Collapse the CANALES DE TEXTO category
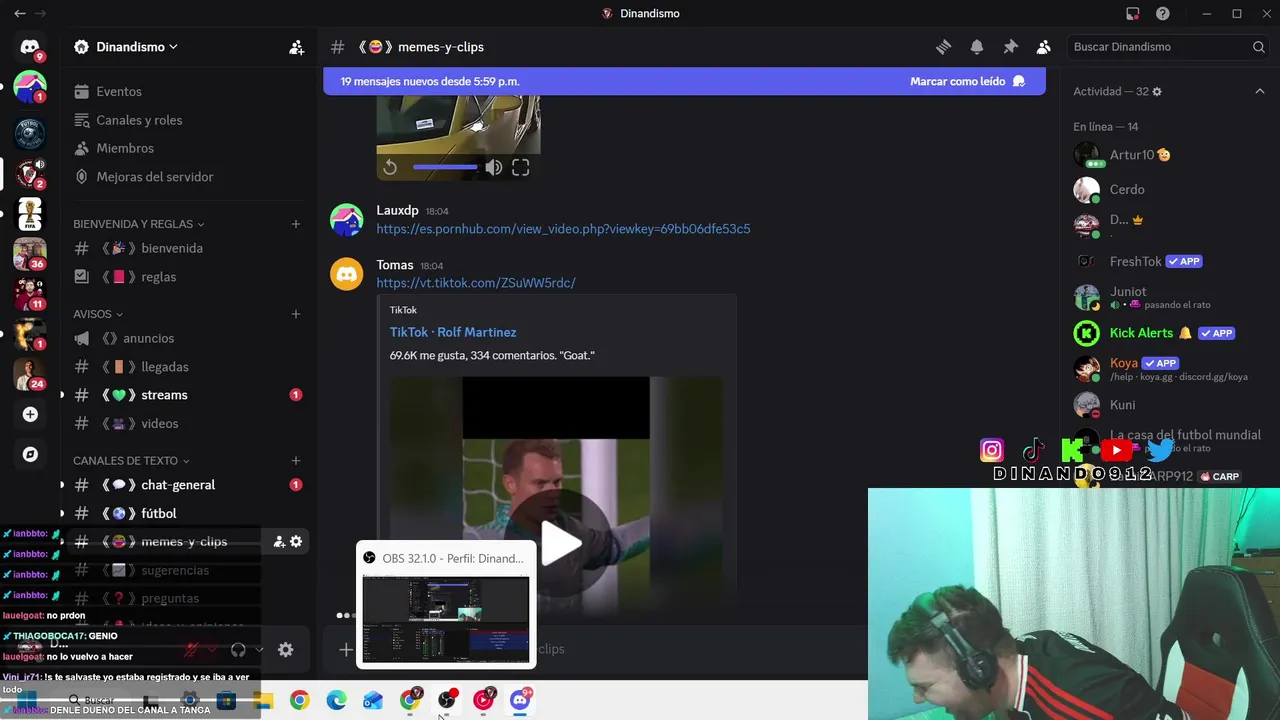The image size is (1280, 720). [x=131, y=461]
